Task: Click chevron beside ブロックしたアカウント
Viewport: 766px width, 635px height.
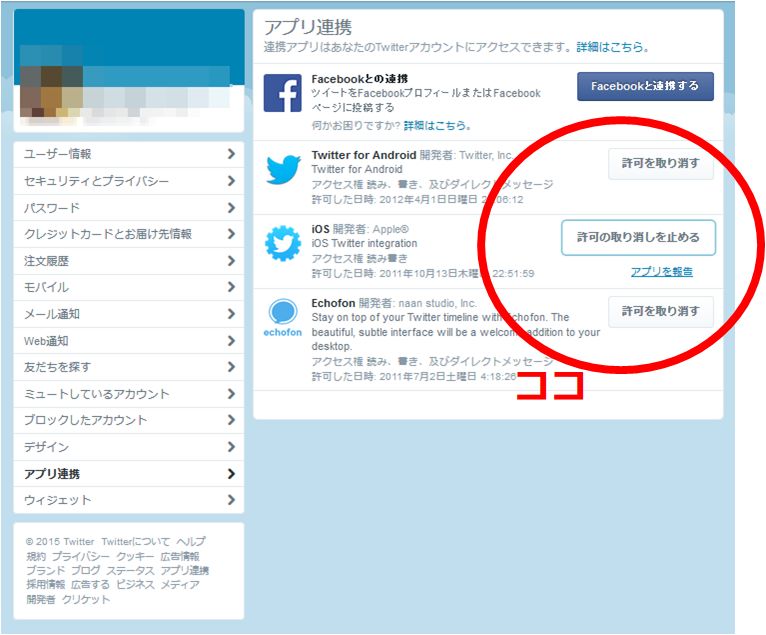Action: pos(232,420)
